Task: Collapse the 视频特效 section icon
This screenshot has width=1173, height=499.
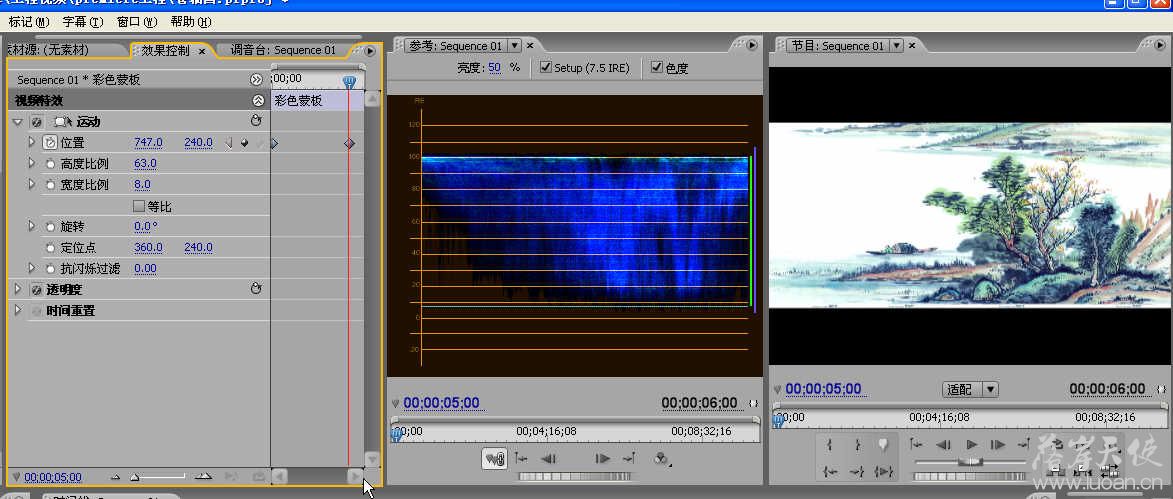Action: (x=258, y=100)
